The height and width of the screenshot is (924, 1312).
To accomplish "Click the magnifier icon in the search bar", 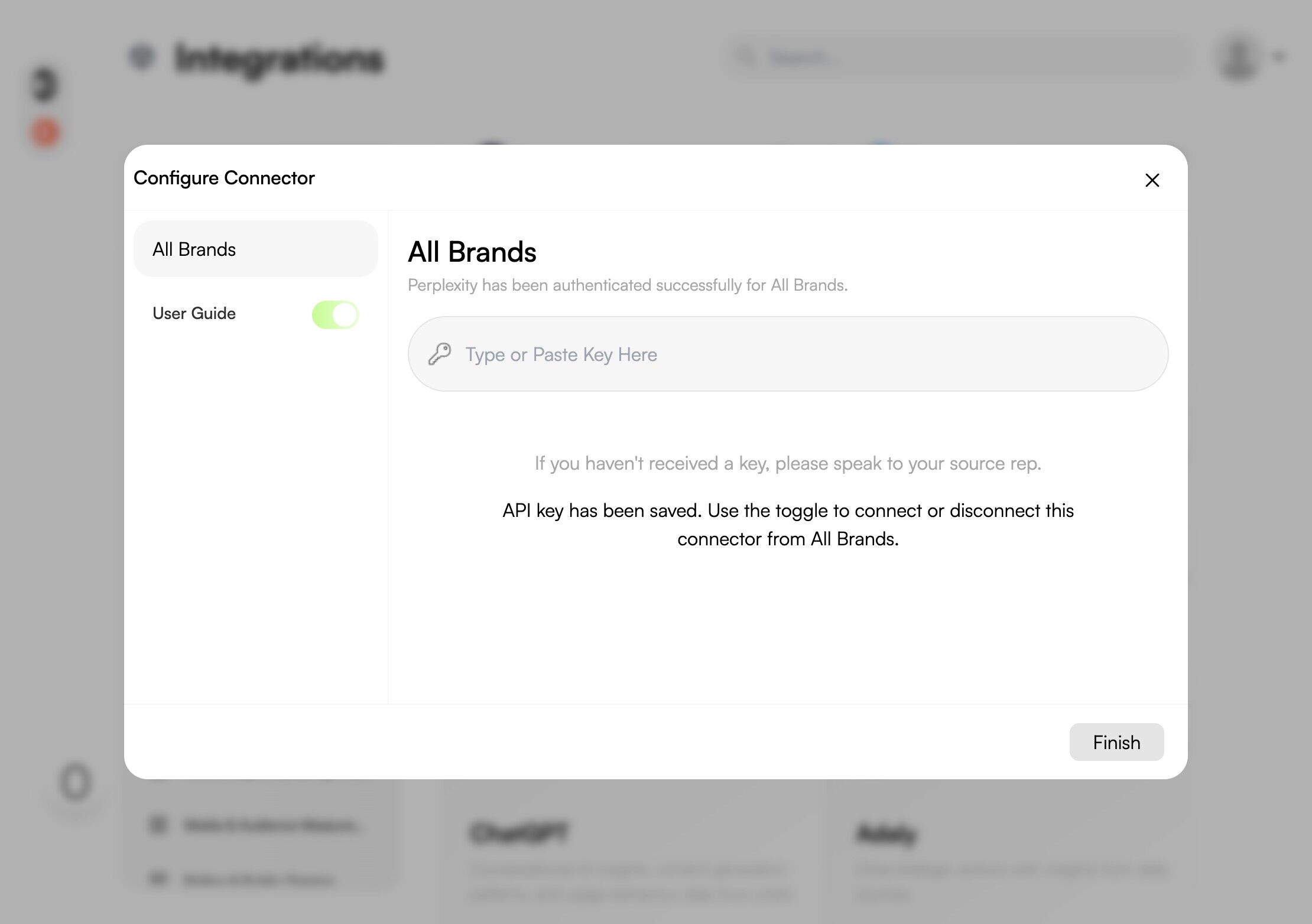I will 746,57.
